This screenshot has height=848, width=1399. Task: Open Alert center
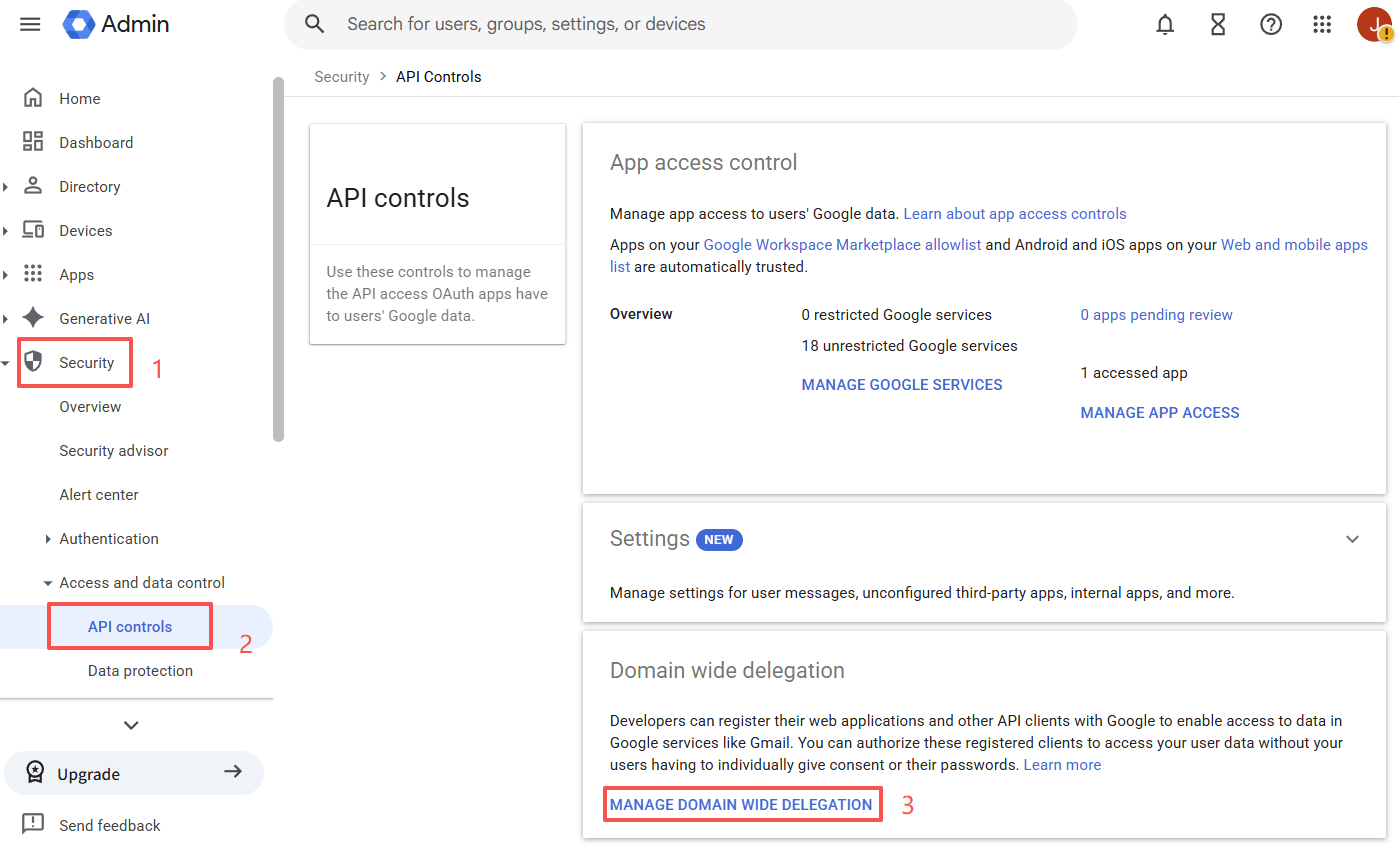coord(99,494)
